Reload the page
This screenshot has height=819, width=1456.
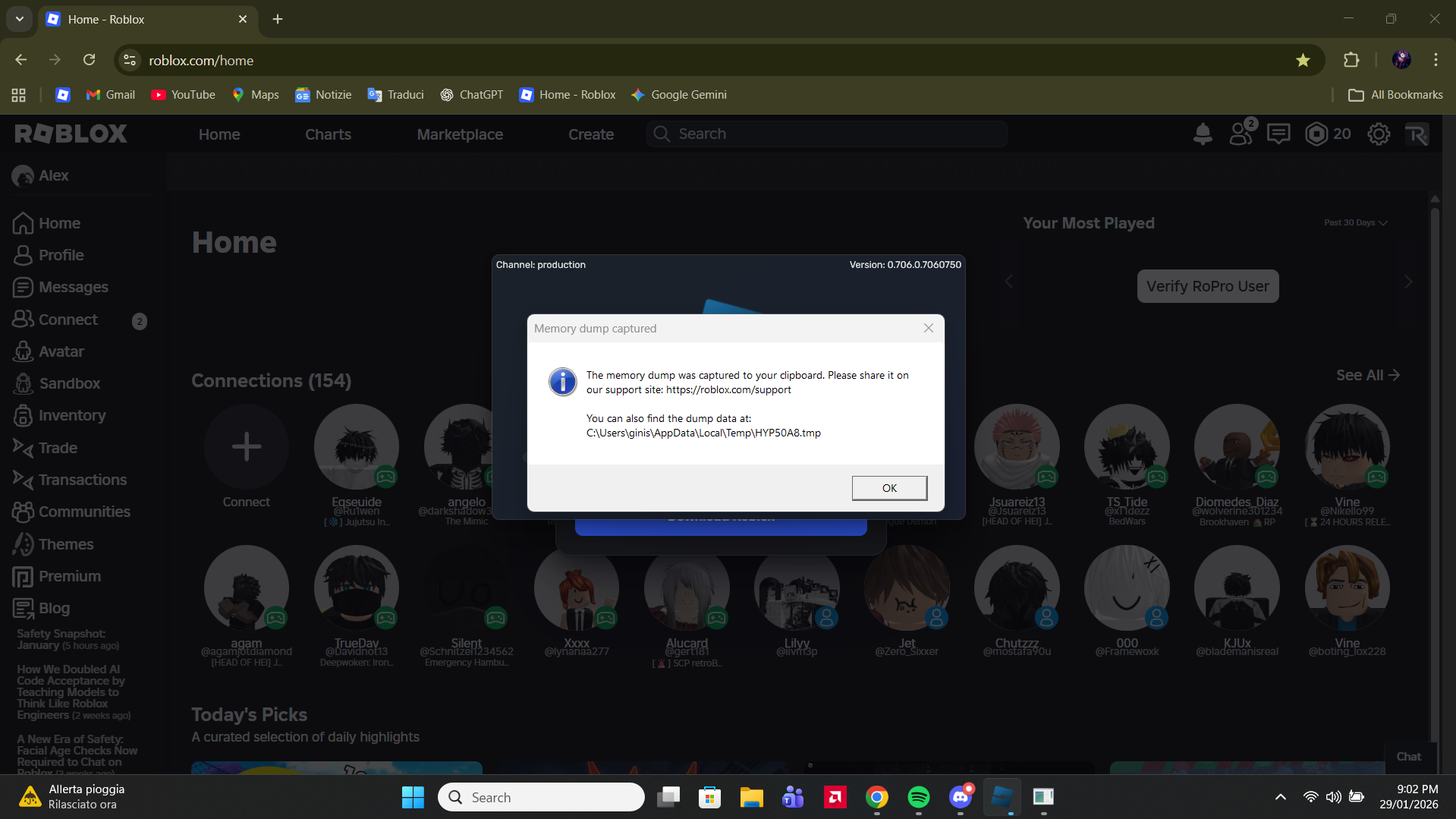pyautogui.click(x=89, y=60)
